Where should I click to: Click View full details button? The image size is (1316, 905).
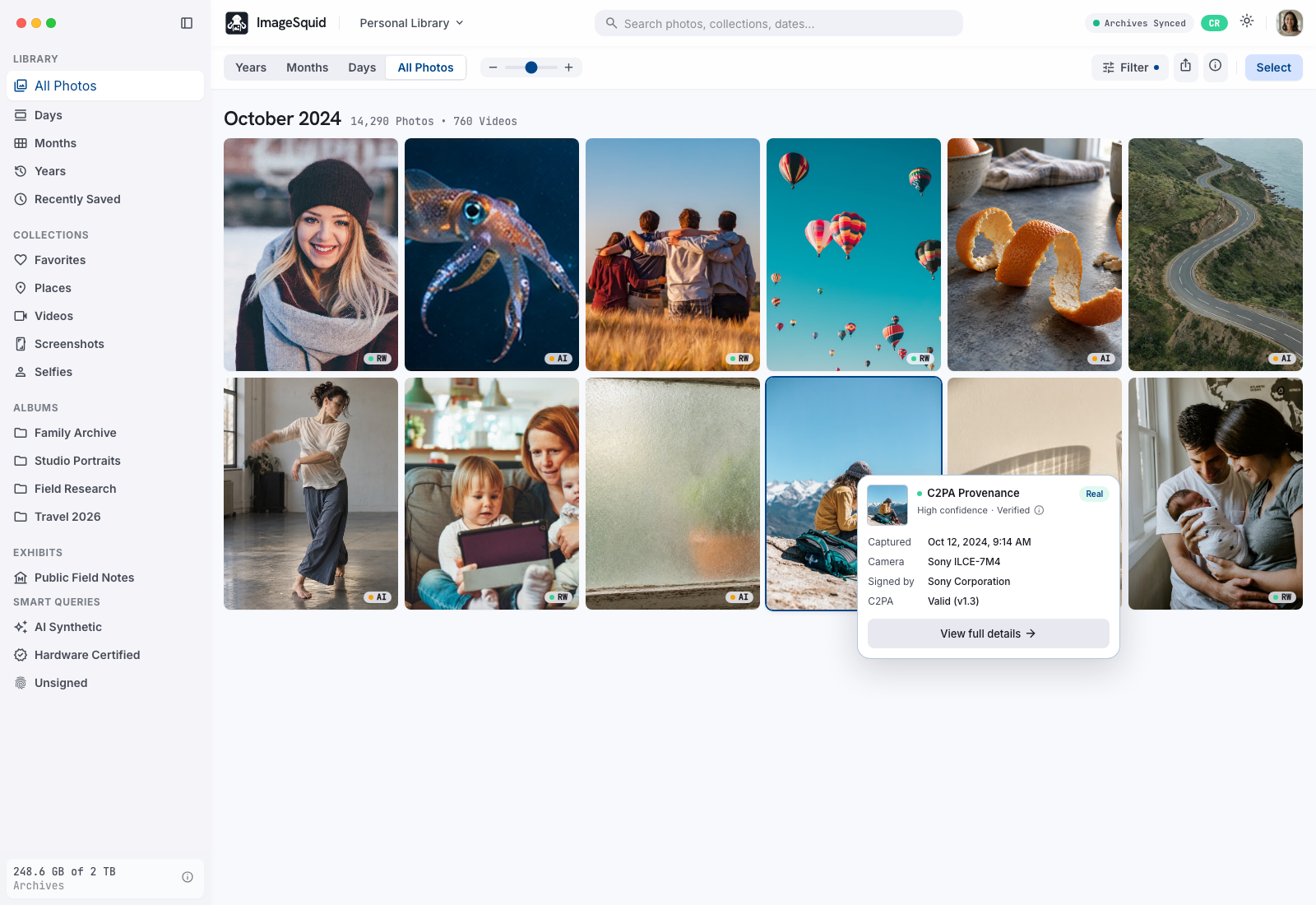pyautogui.click(x=988, y=633)
